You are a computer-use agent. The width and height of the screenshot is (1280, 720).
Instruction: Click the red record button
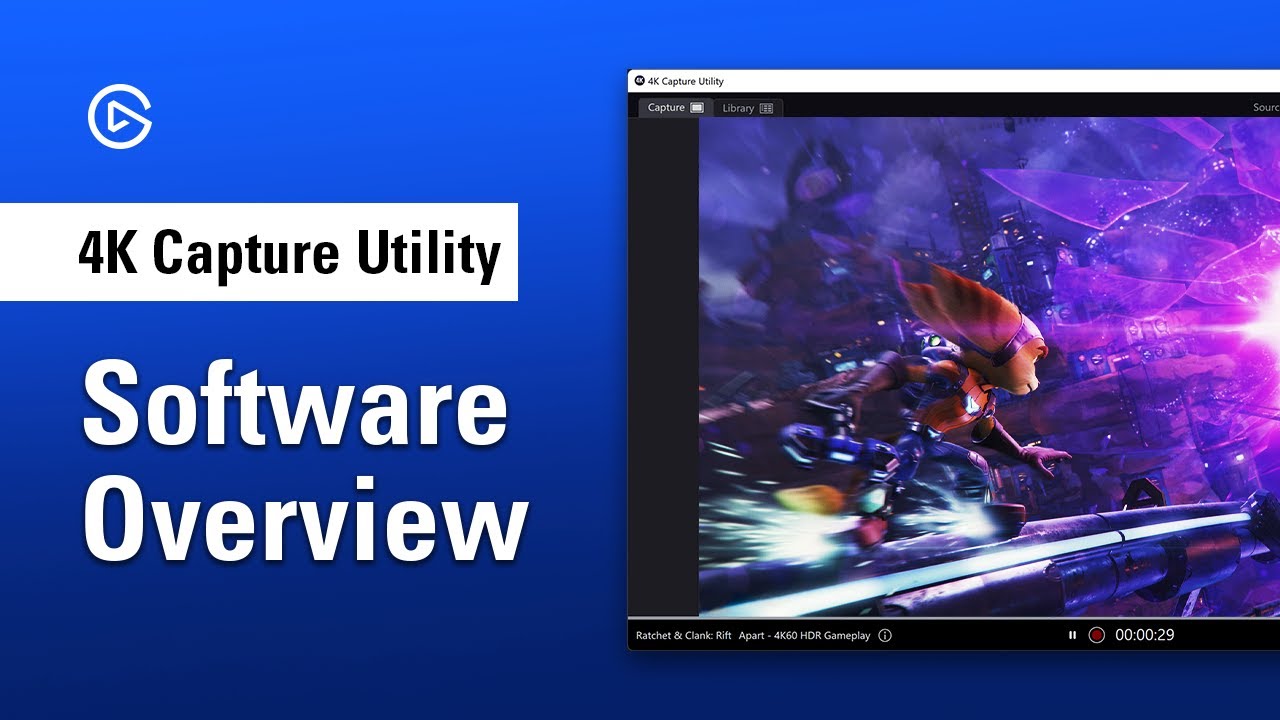(1096, 635)
